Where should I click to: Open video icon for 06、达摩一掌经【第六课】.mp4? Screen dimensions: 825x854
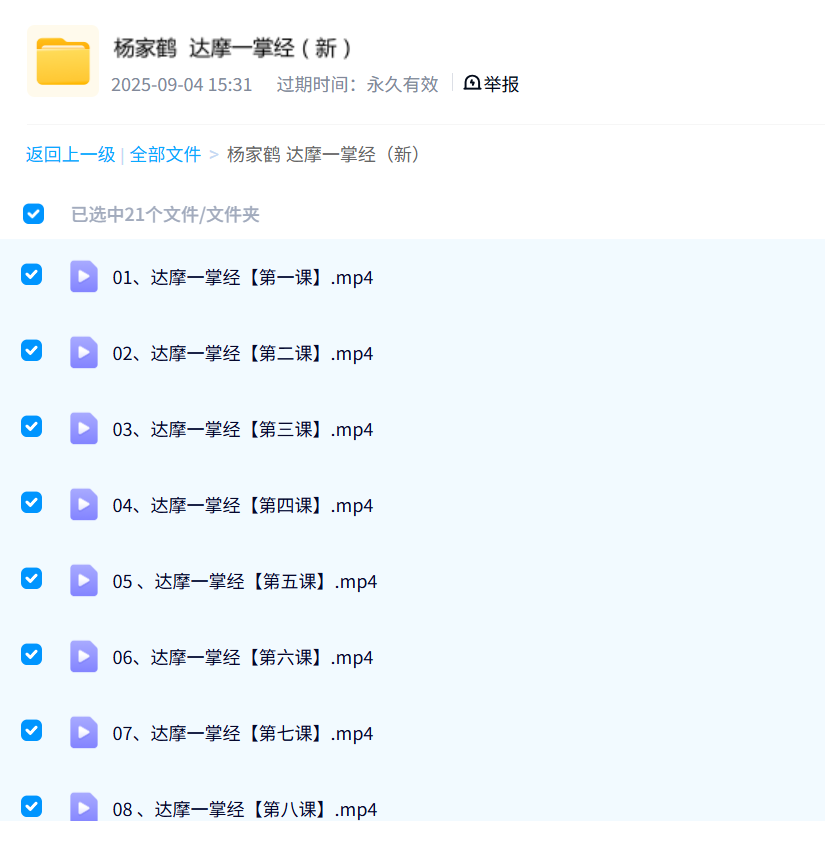click(84, 656)
